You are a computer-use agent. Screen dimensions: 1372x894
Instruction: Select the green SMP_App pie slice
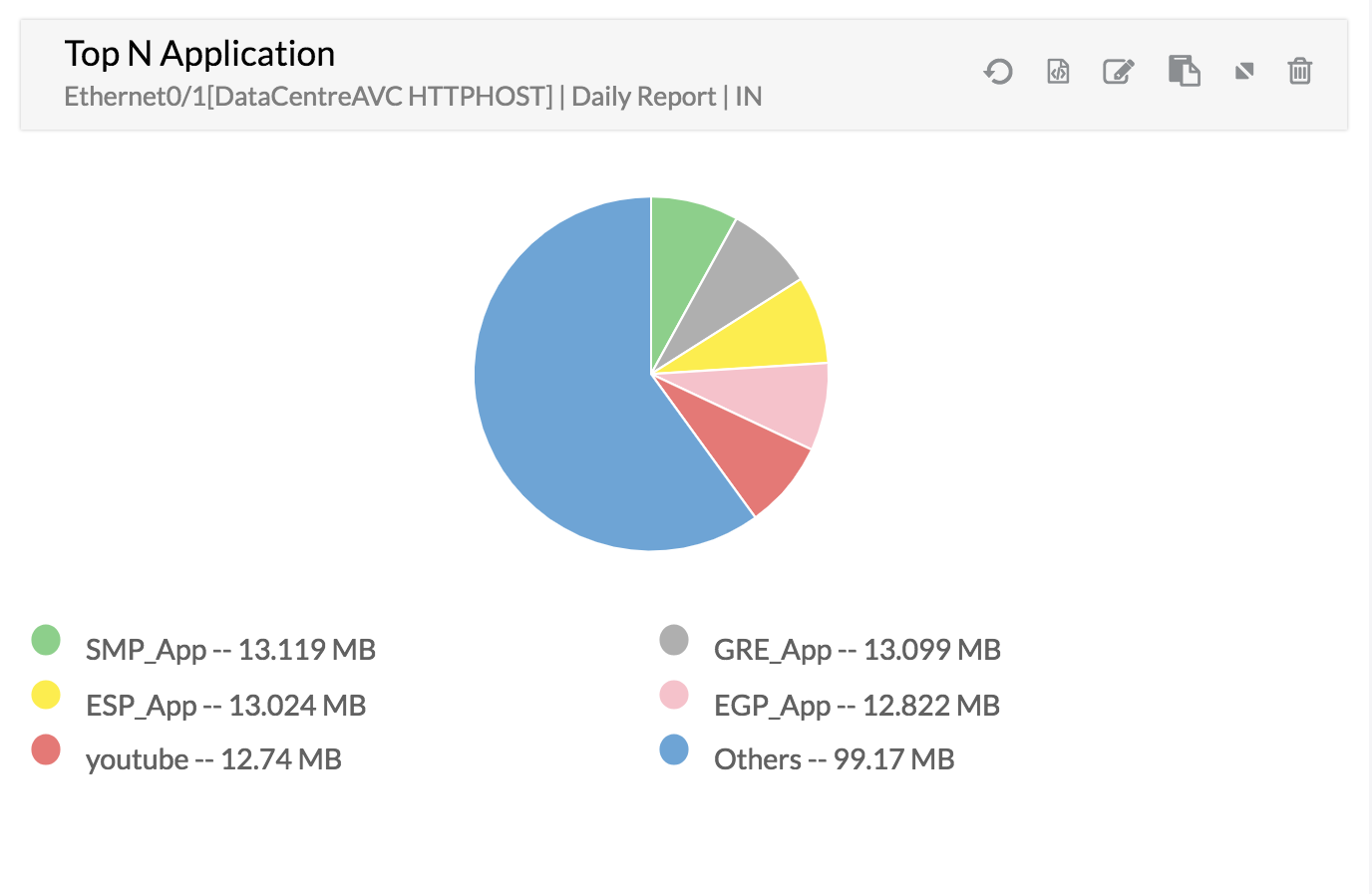tap(686, 247)
